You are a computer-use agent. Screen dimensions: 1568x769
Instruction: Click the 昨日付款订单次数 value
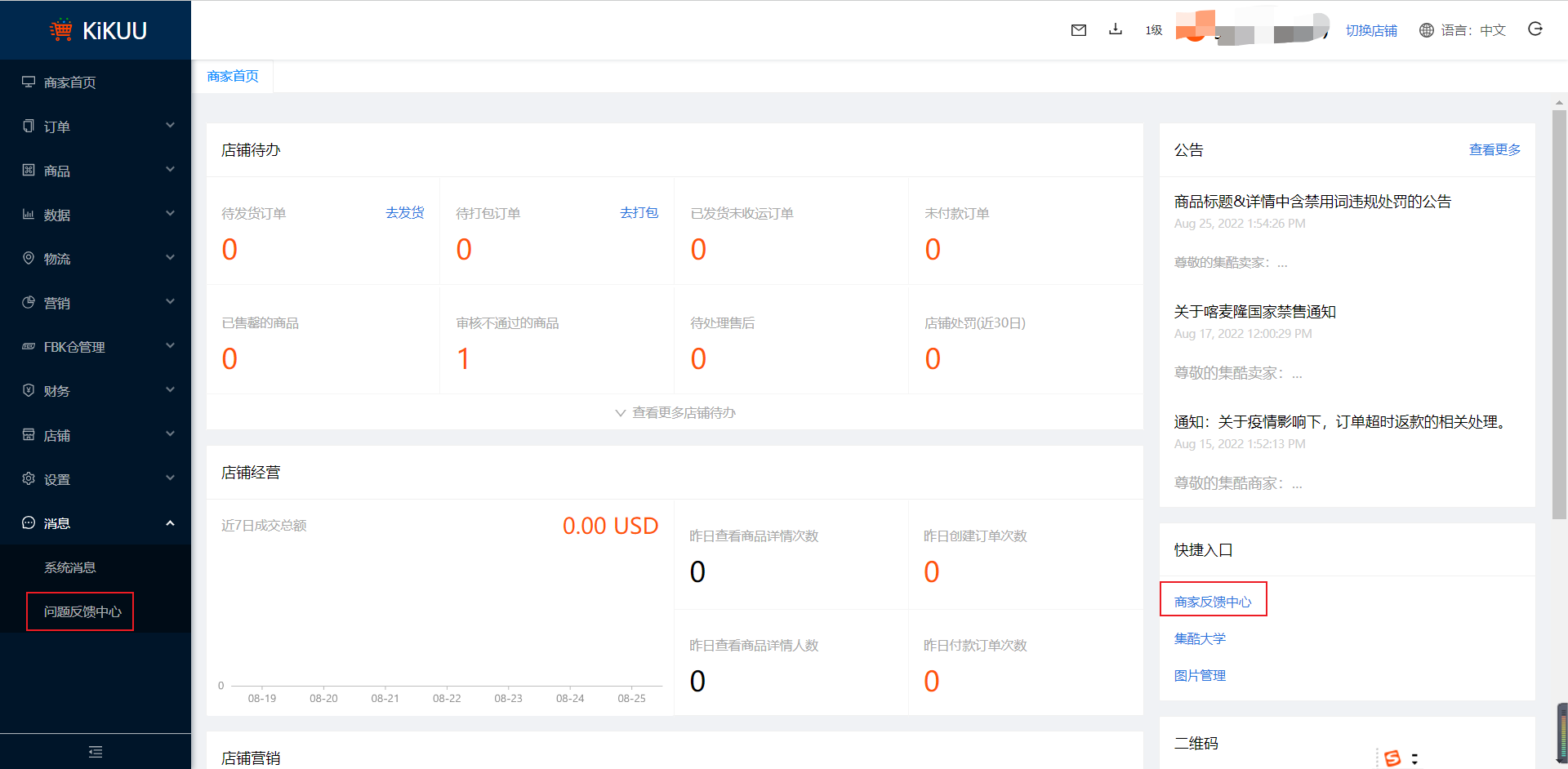click(x=932, y=681)
